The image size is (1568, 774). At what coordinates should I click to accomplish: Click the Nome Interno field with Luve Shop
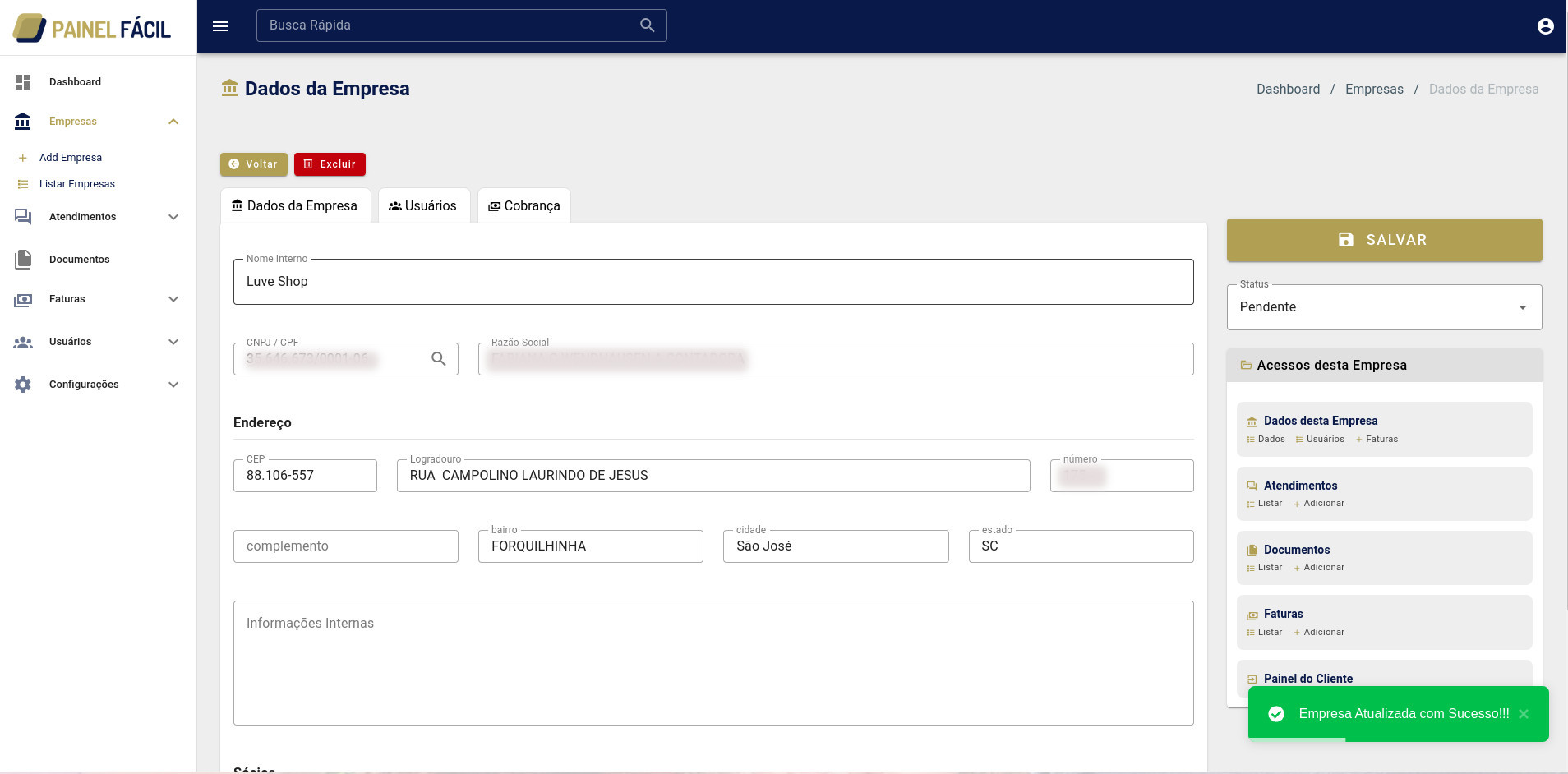713,282
